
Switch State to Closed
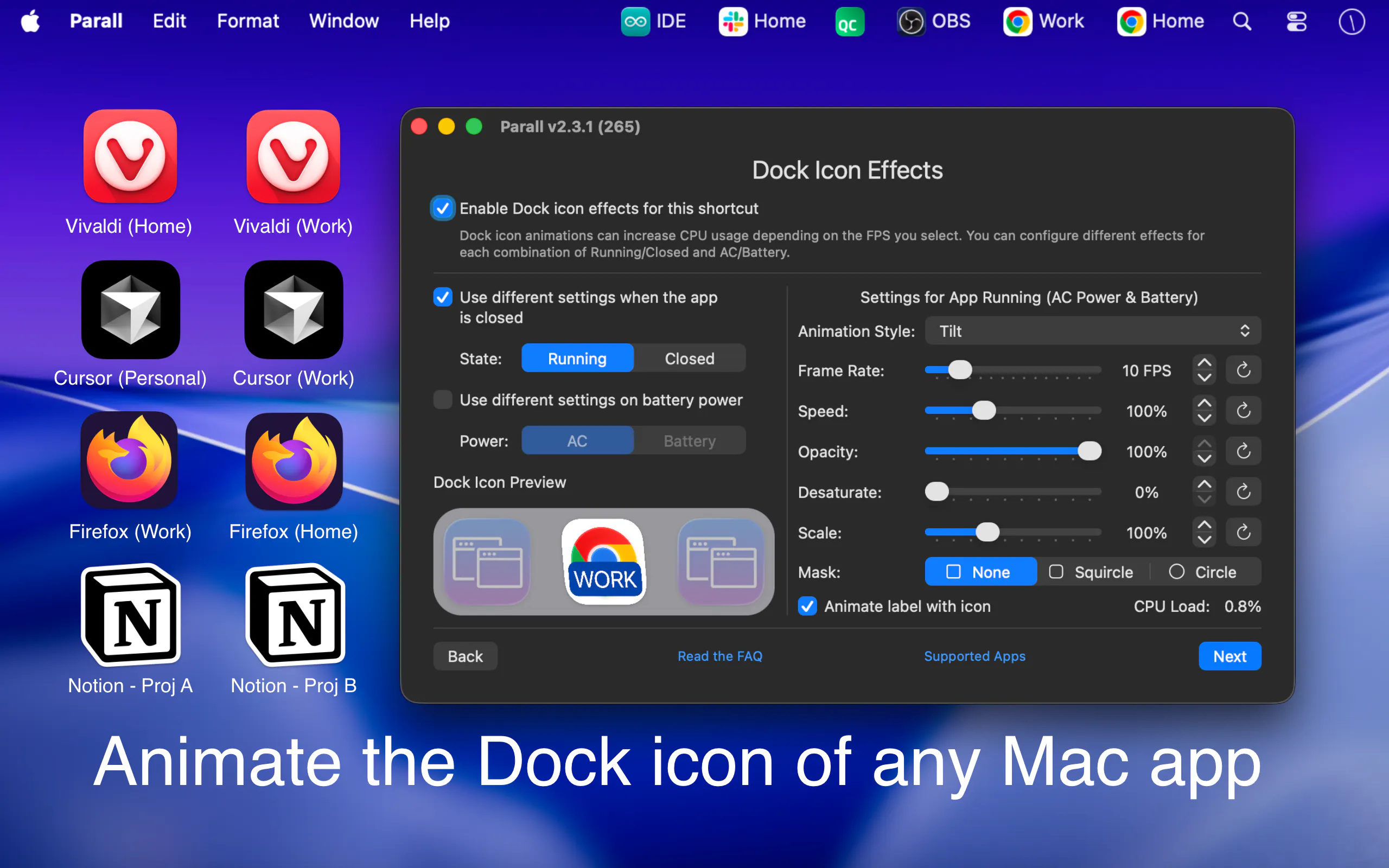click(x=689, y=358)
